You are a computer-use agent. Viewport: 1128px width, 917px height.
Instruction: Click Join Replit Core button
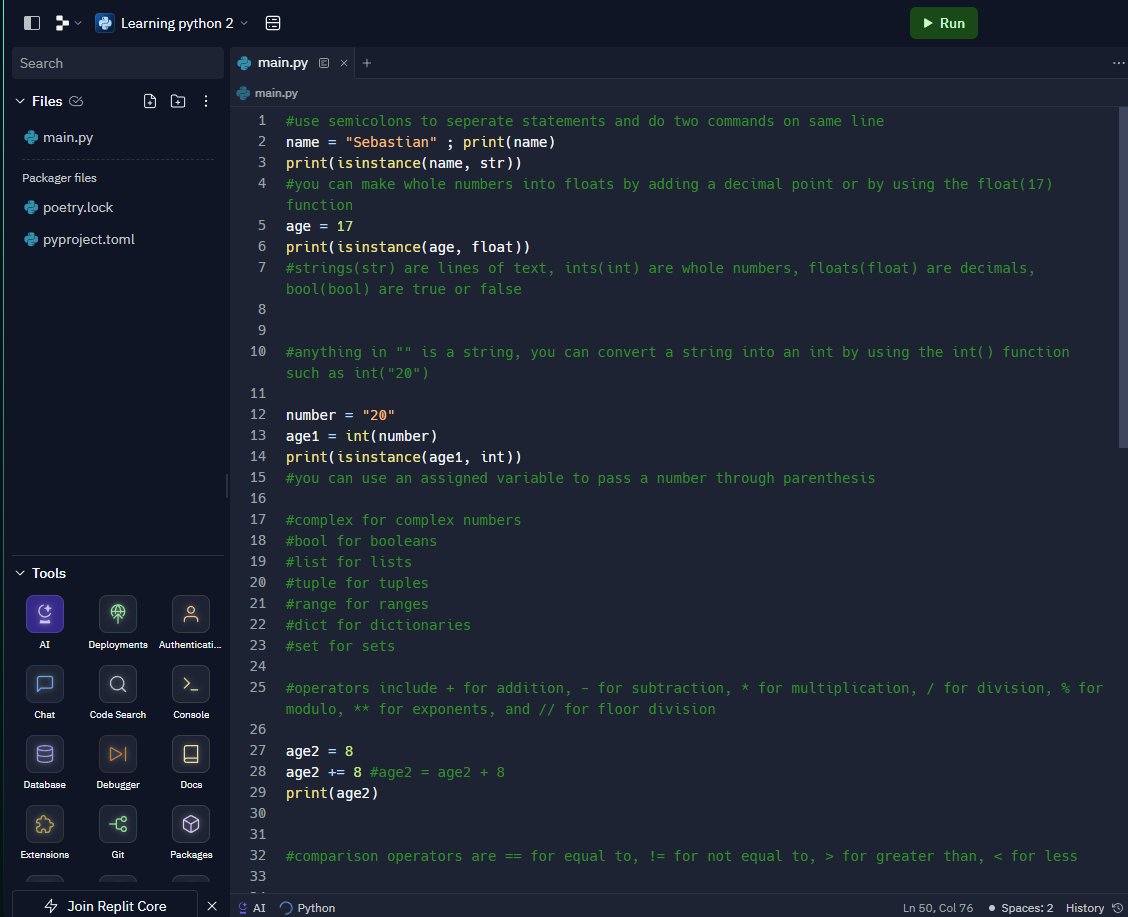105,906
